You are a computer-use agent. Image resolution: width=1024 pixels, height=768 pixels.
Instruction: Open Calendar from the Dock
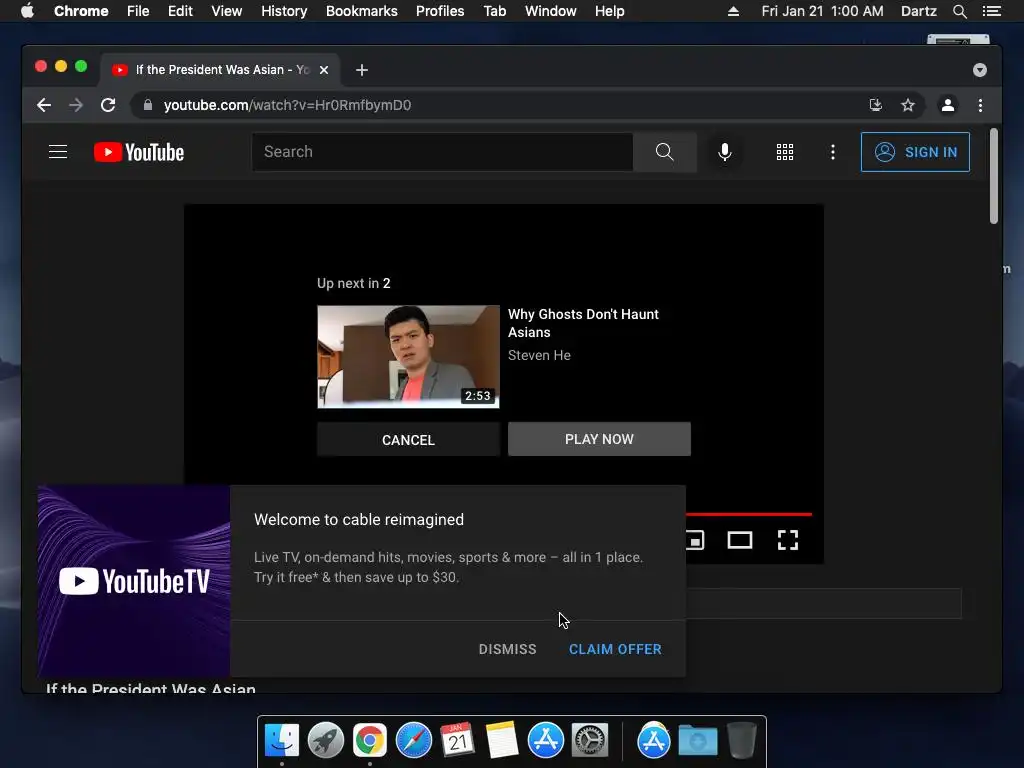point(457,741)
